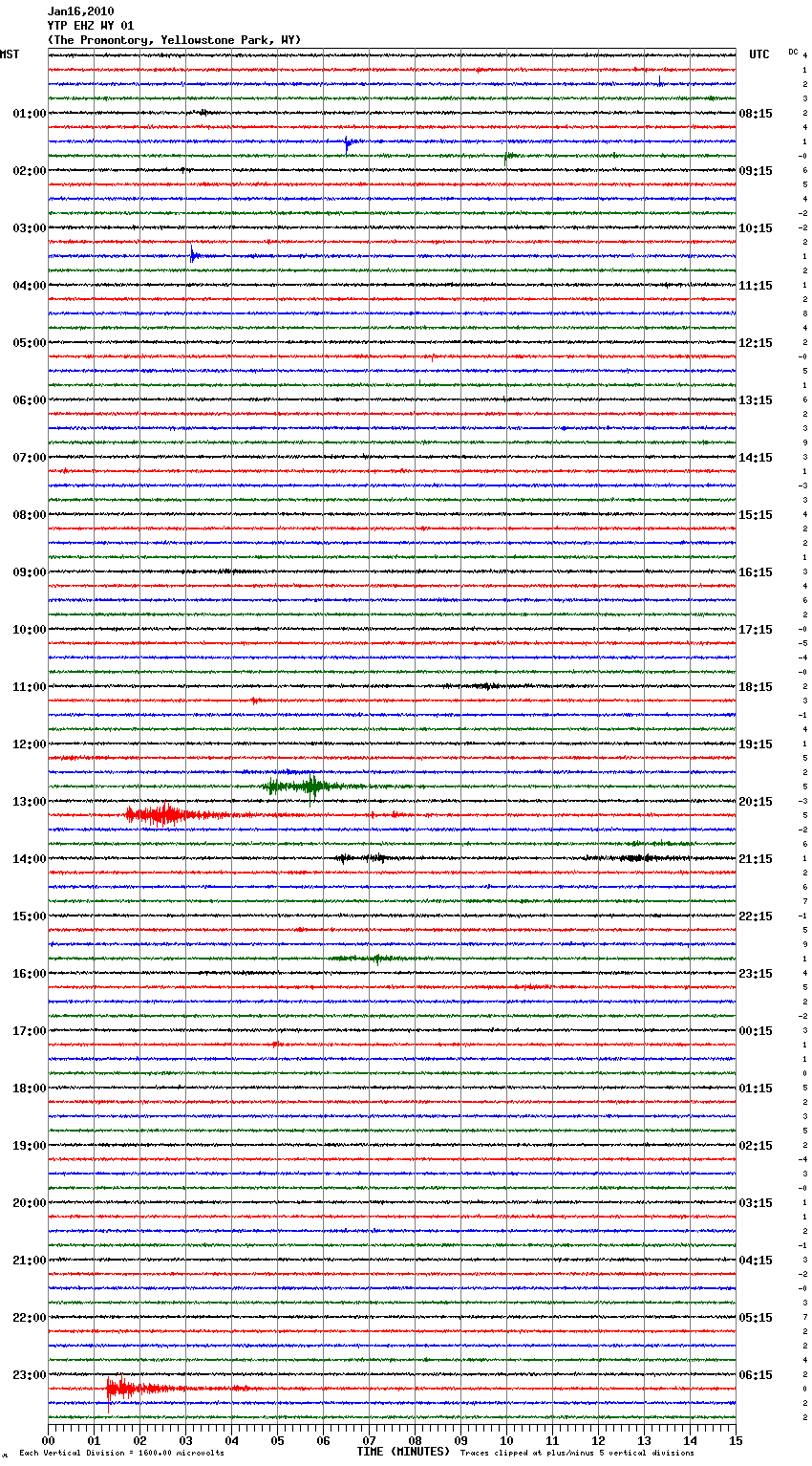Image resolution: width=812 pixels, height=1466 pixels.
Task: Click the date label Jan16,2010
Action: coord(80,11)
